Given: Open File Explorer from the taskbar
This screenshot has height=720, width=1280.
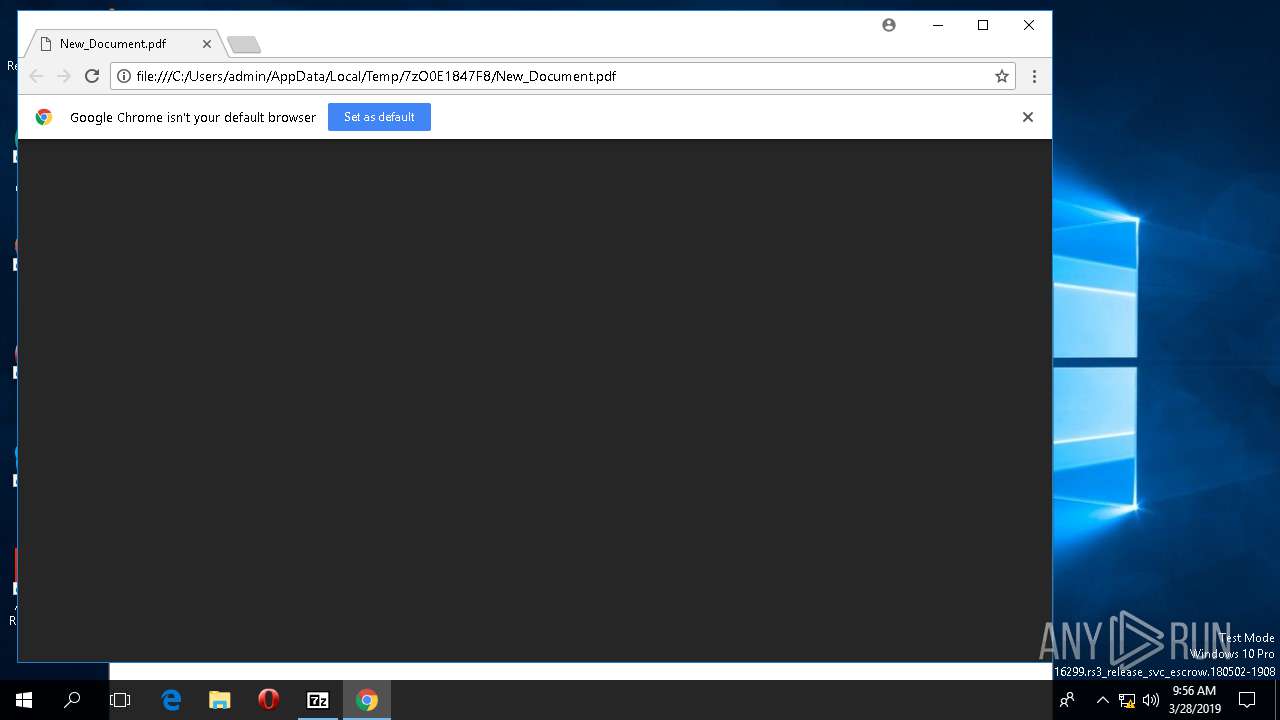Looking at the screenshot, I should click(x=220, y=700).
